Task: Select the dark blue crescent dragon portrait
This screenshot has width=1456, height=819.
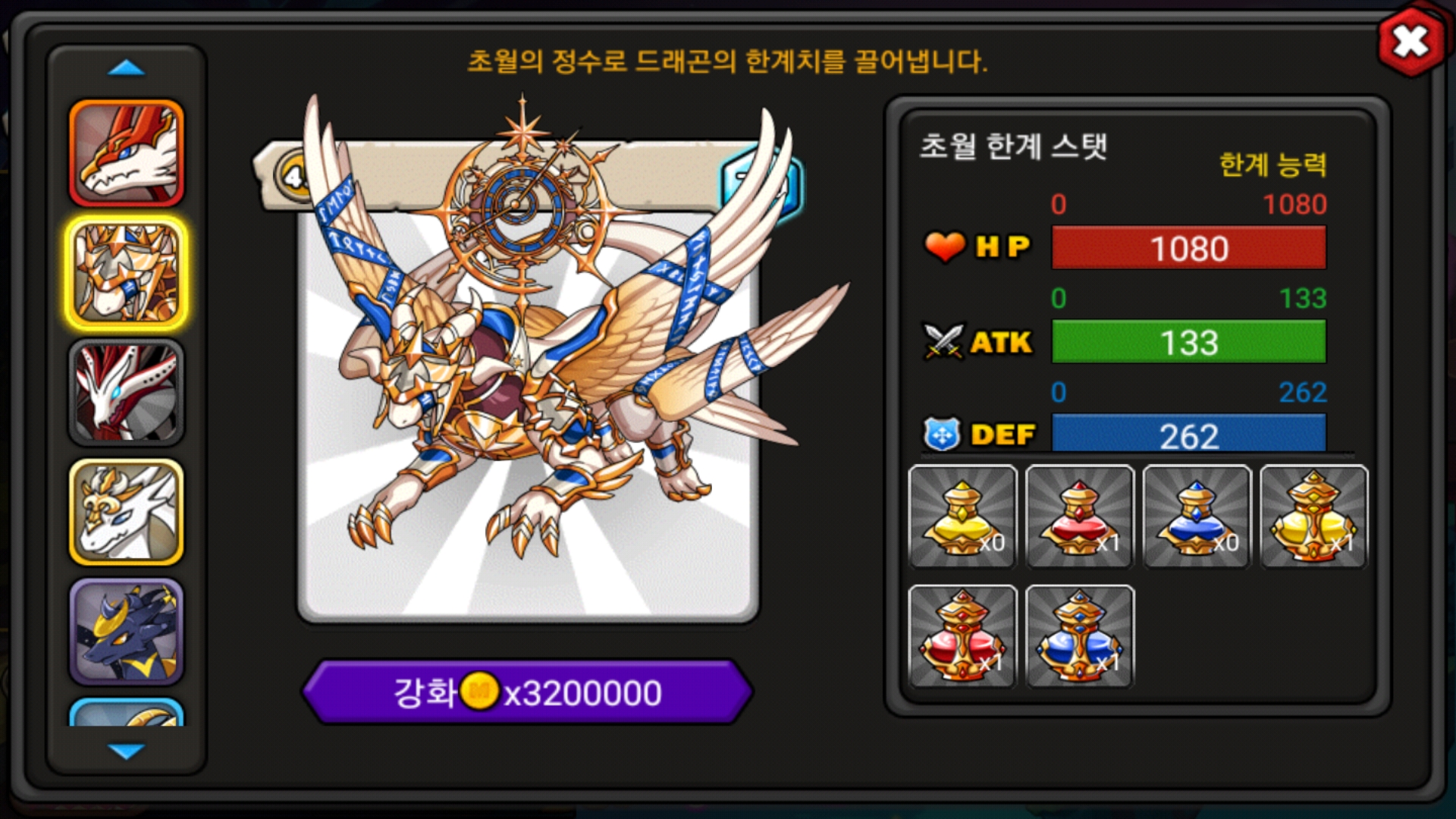Action: (127, 632)
